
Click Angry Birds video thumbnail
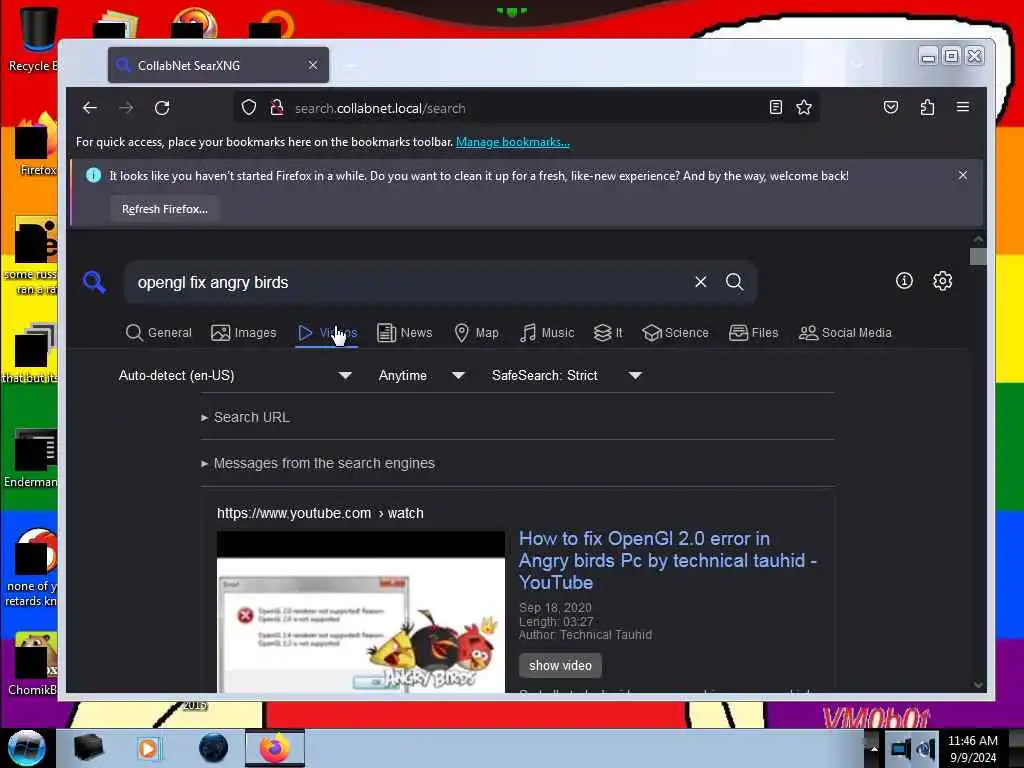[x=361, y=612]
